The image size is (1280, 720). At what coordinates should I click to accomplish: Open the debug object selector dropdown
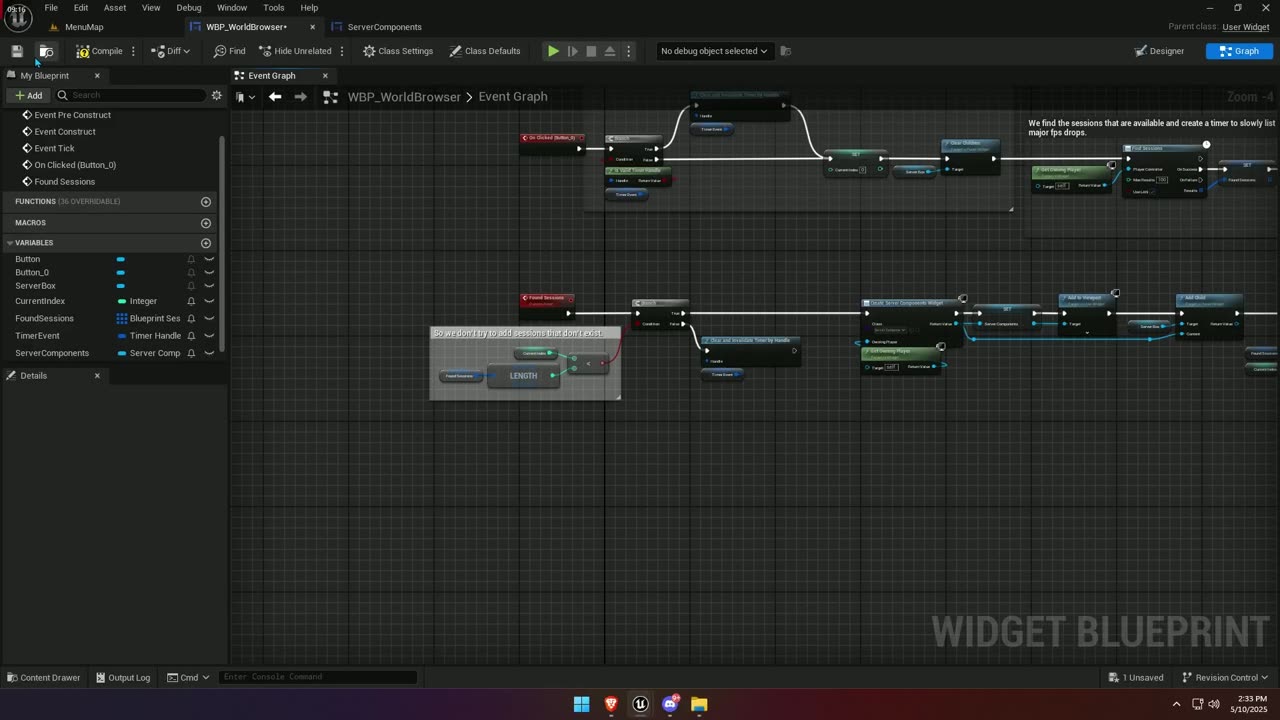click(x=714, y=51)
